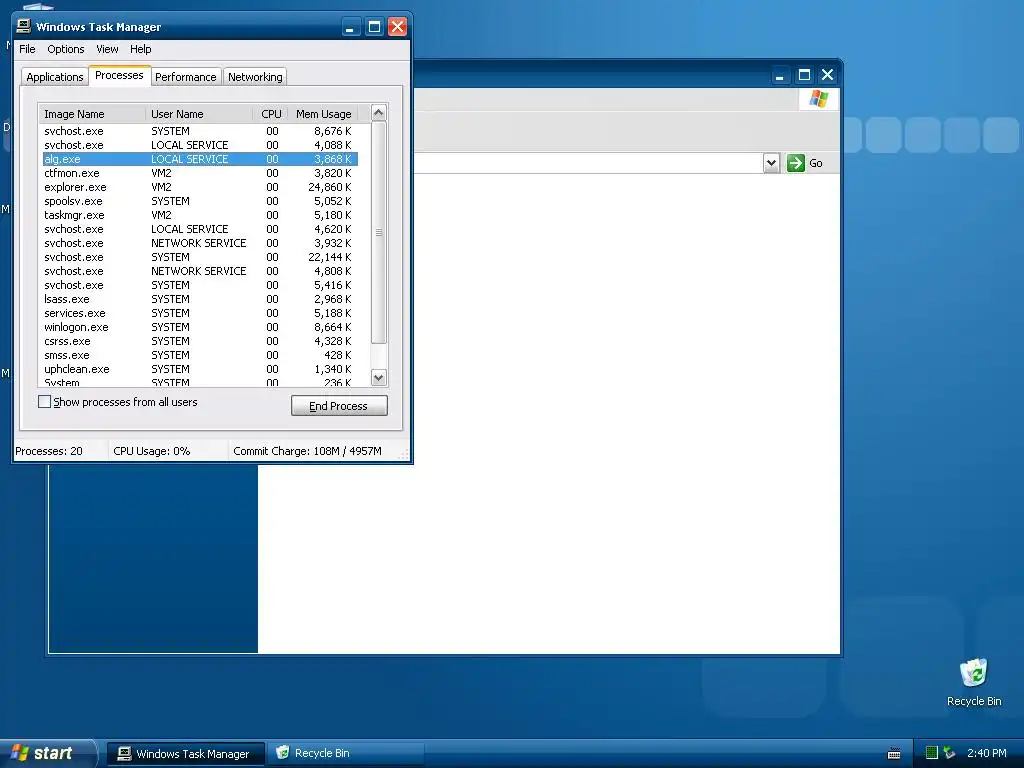Open the File menu in Task Manager
Screen dimensions: 1024x768
pos(27,49)
